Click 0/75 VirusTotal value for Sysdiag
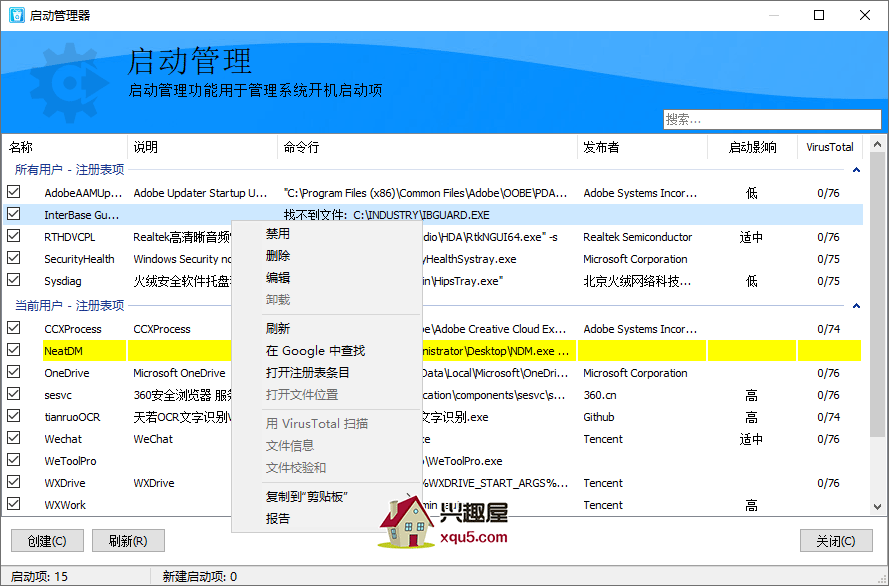Screen dimensions: 889x586 click(x=828, y=281)
